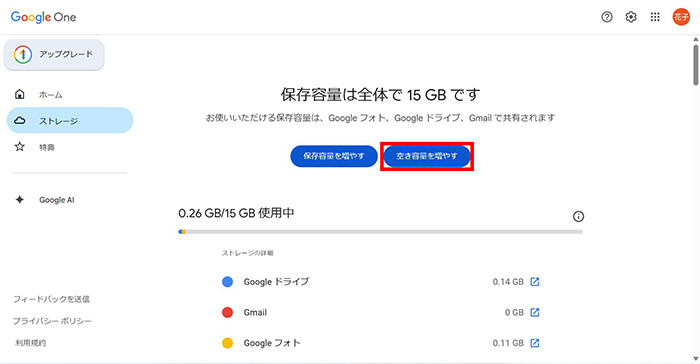Open the Google フォト external link icon
This screenshot has height=364, width=700.
pos(535,343)
